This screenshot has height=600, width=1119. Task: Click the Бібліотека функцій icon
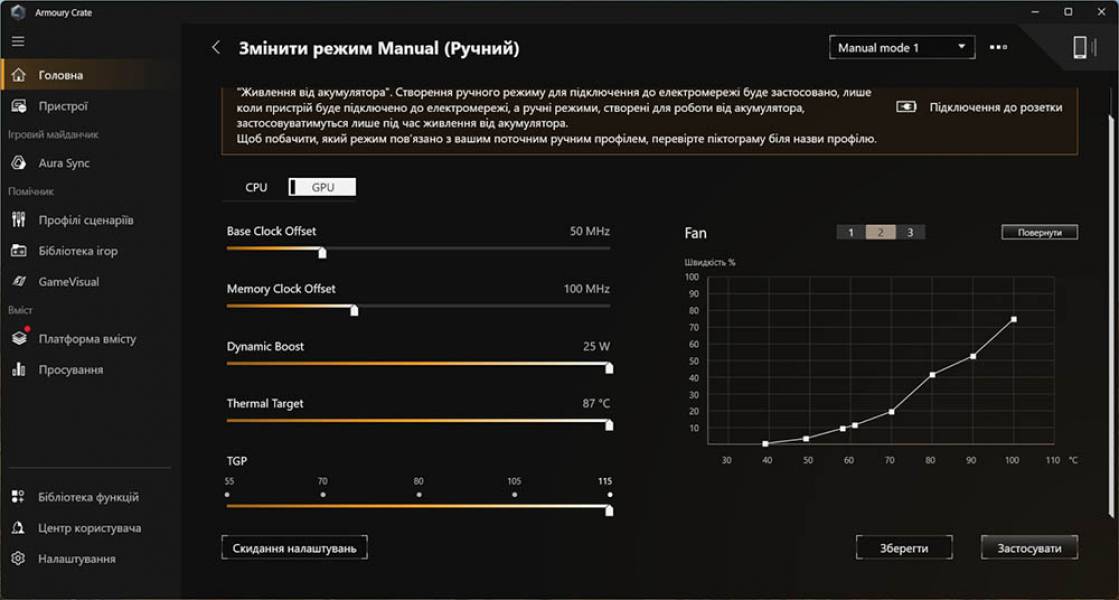[18, 496]
